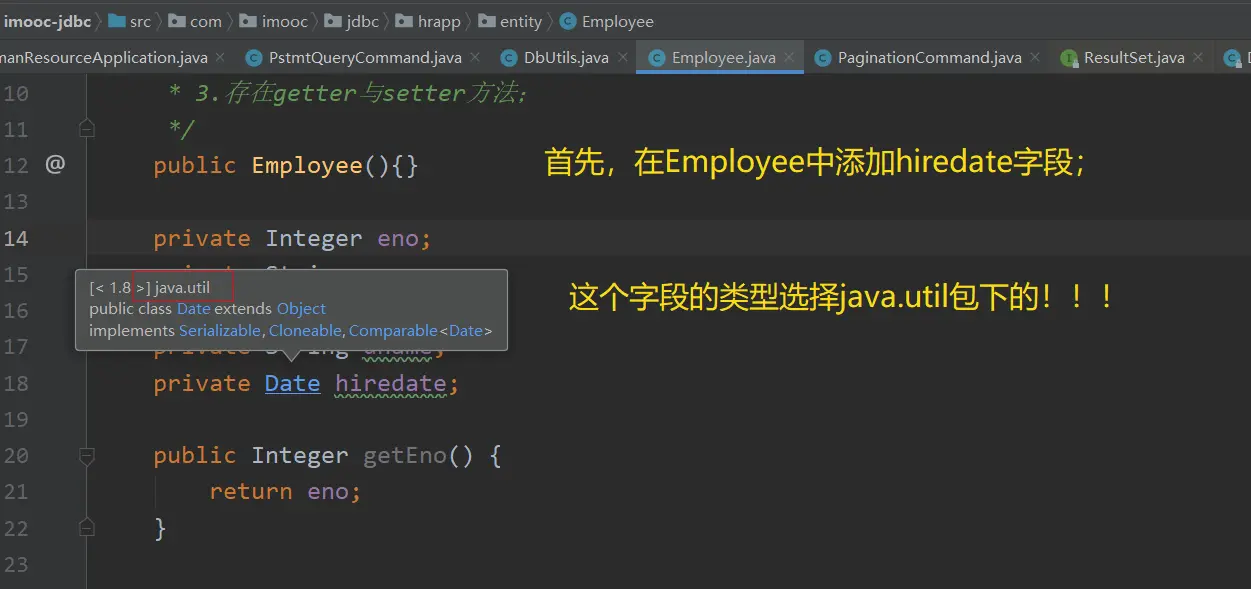Image resolution: width=1251 pixels, height=589 pixels.
Task: Switch to the HumanResourceApplication.java tab
Action: pyautogui.click(x=103, y=58)
